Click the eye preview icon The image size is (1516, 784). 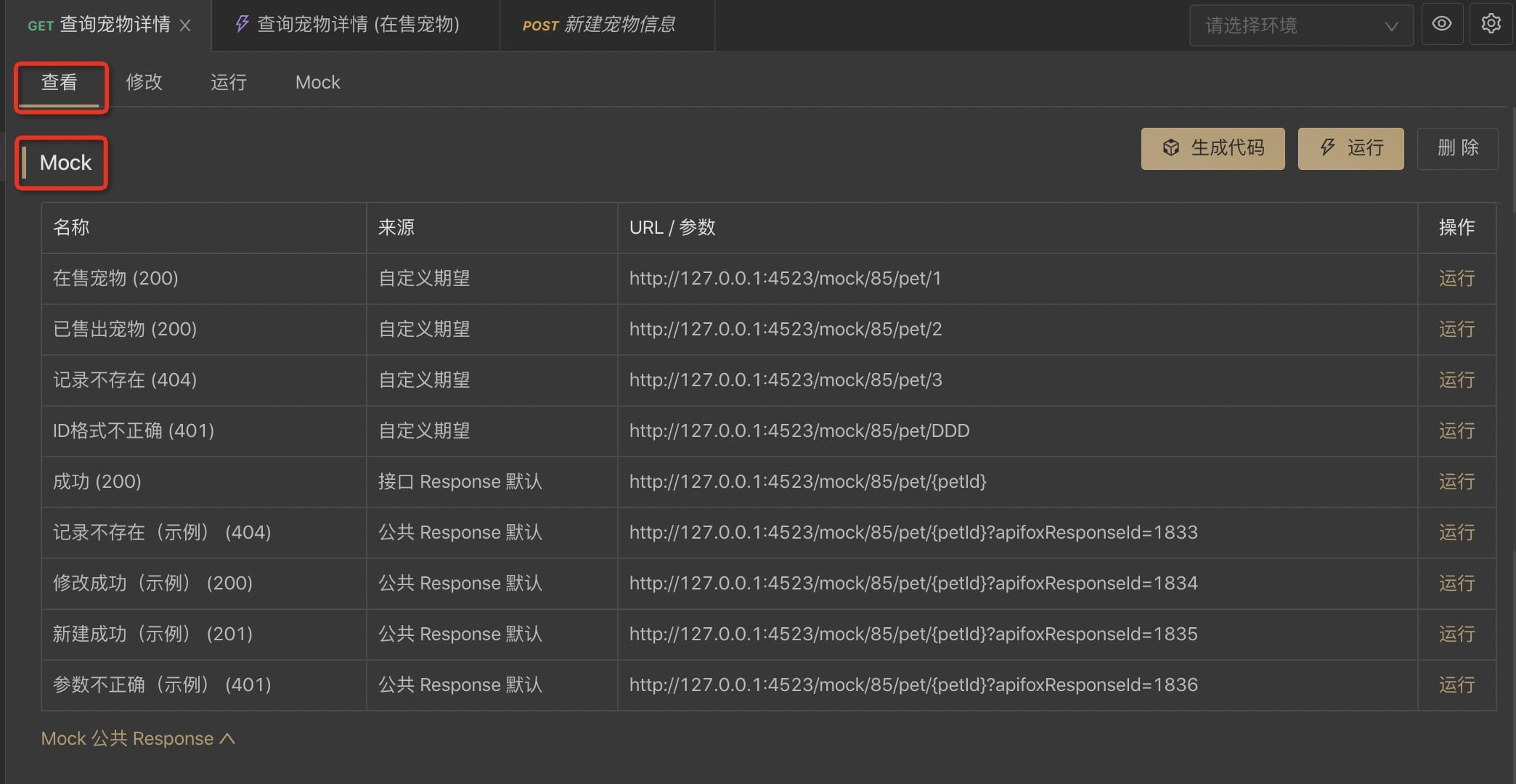[1441, 24]
